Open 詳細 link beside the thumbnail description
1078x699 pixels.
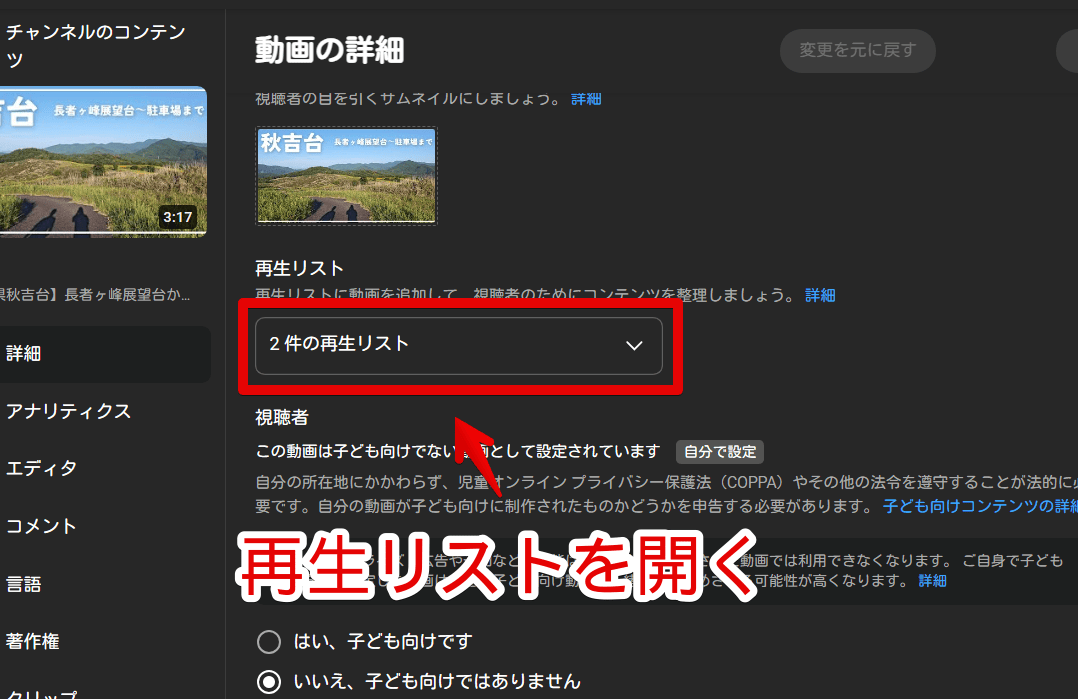click(586, 98)
